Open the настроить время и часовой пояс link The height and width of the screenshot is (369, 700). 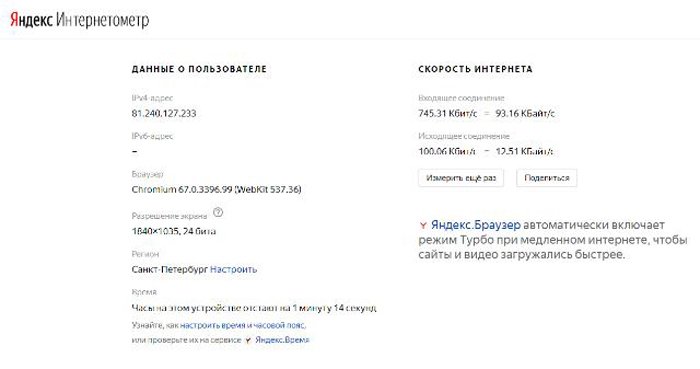click(x=243, y=325)
